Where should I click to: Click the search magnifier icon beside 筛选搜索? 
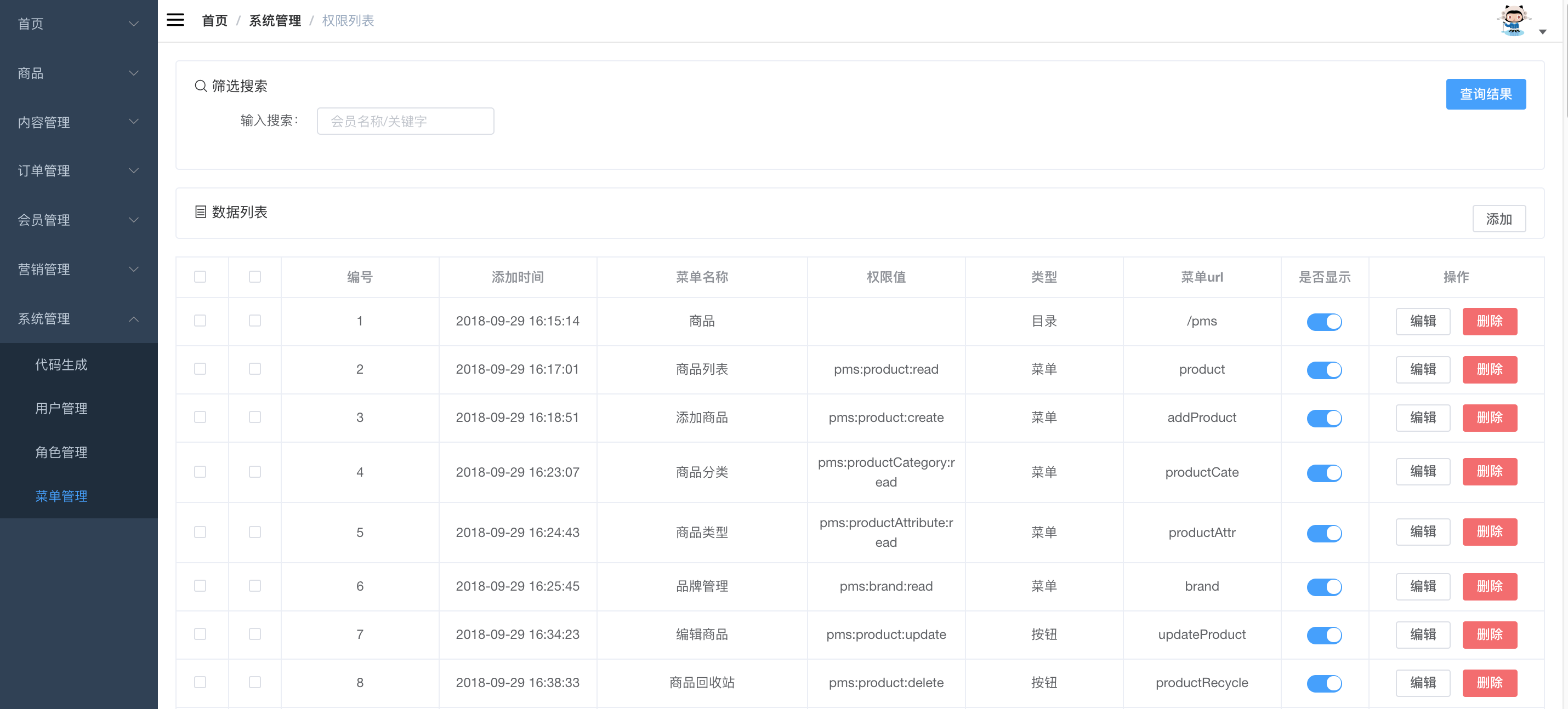tap(200, 85)
